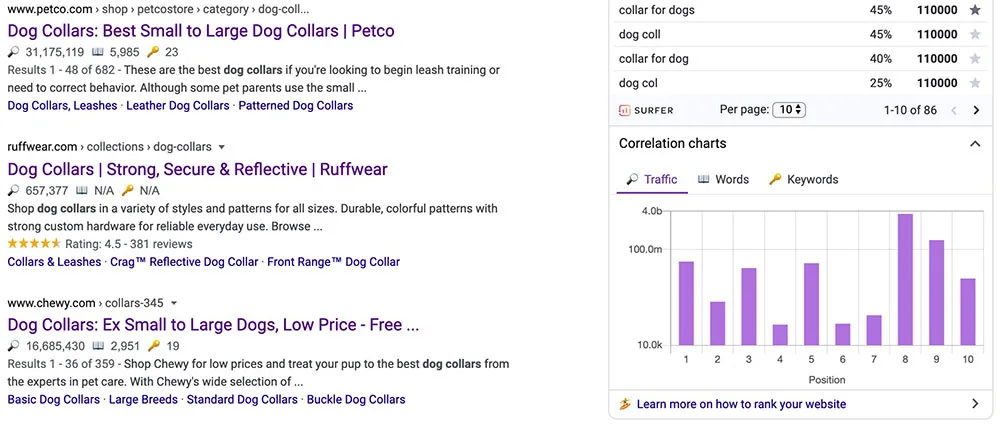Viewport: 1000px width, 425px height.
Task: Go to previous page of keywords
Action: (954, 110)
